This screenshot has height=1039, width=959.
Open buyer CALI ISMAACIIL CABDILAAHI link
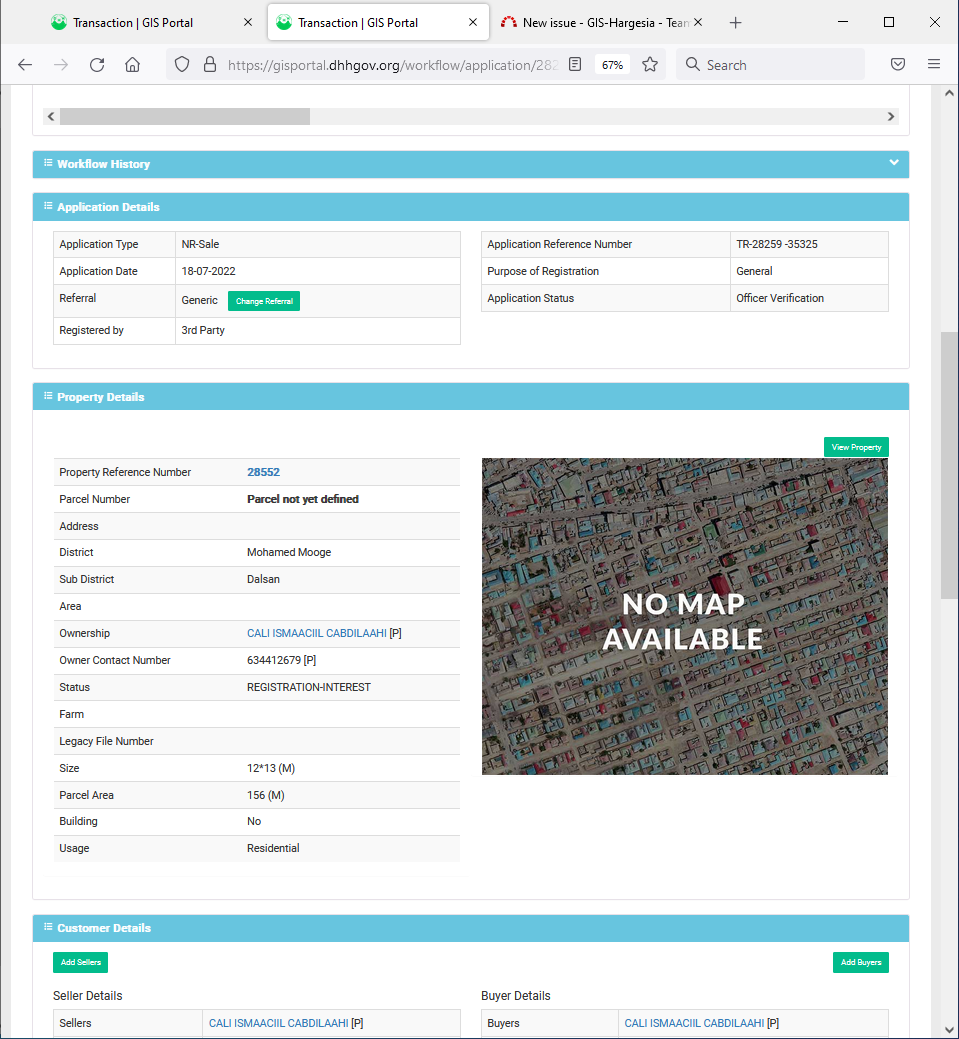coord(694,1023)
